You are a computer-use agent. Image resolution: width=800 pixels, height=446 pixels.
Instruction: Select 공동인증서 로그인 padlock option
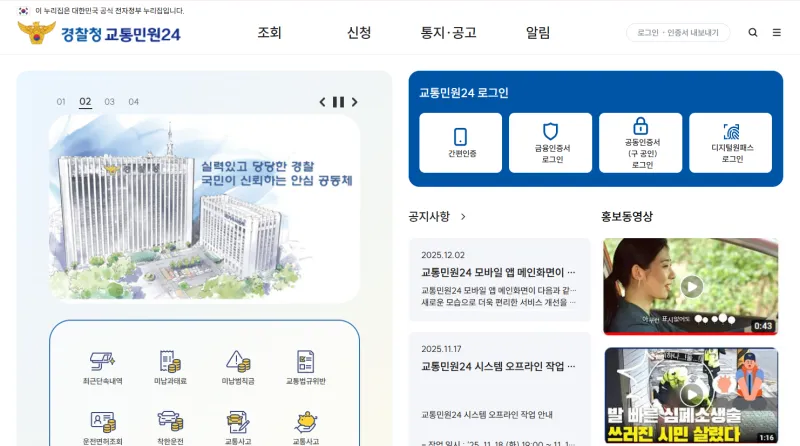(x=640, y=142)
